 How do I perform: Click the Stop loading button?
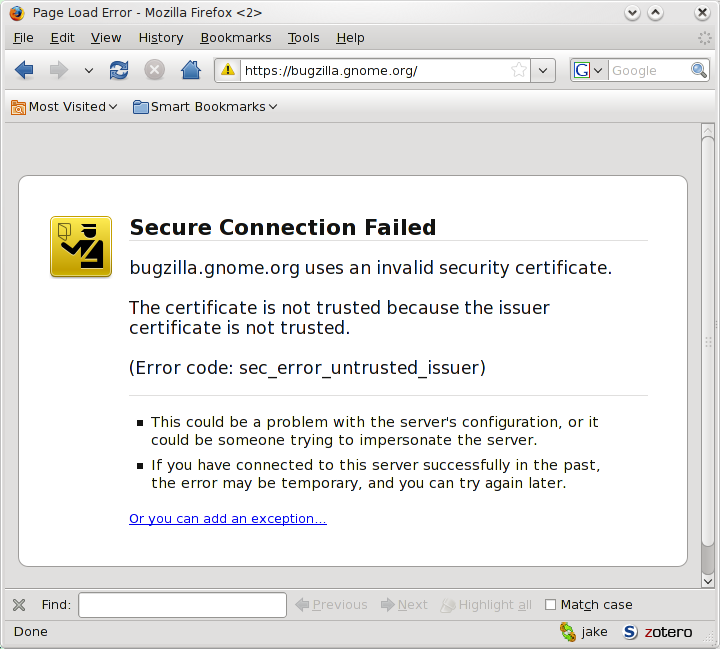pos(155,70)
